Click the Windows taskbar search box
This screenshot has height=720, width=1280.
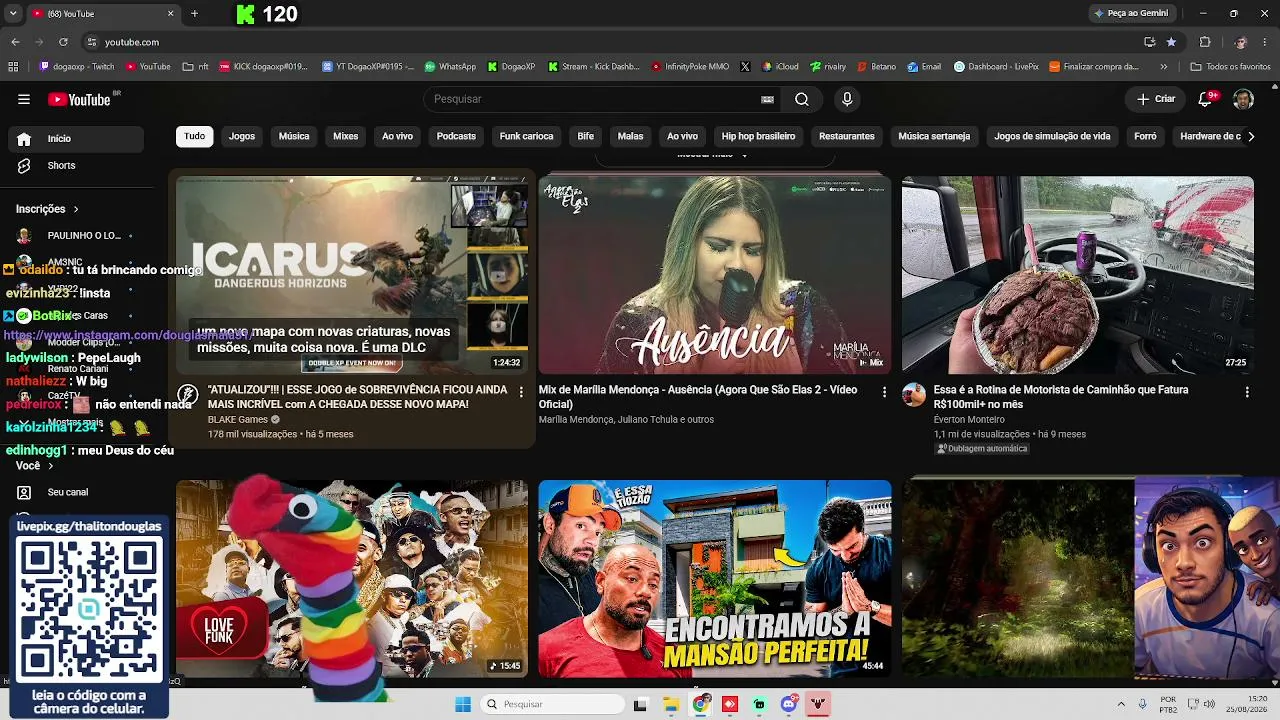(x=552, y=704)
